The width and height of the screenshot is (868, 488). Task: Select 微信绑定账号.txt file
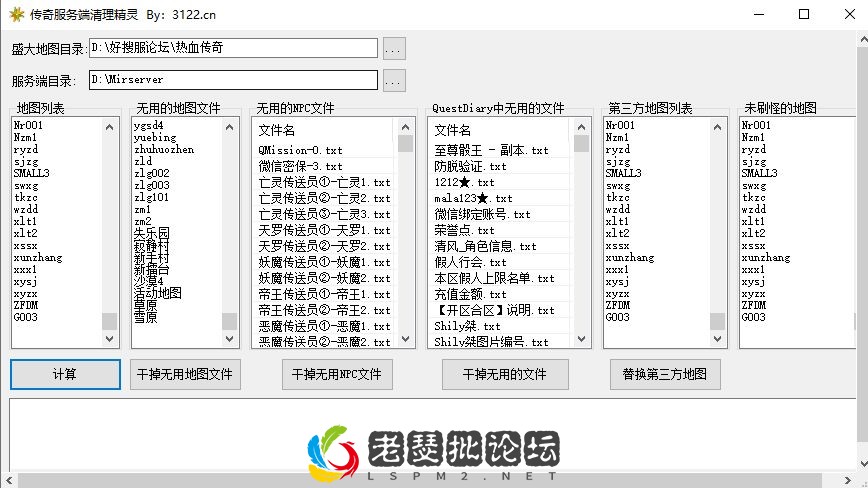[x=482, y=214]
